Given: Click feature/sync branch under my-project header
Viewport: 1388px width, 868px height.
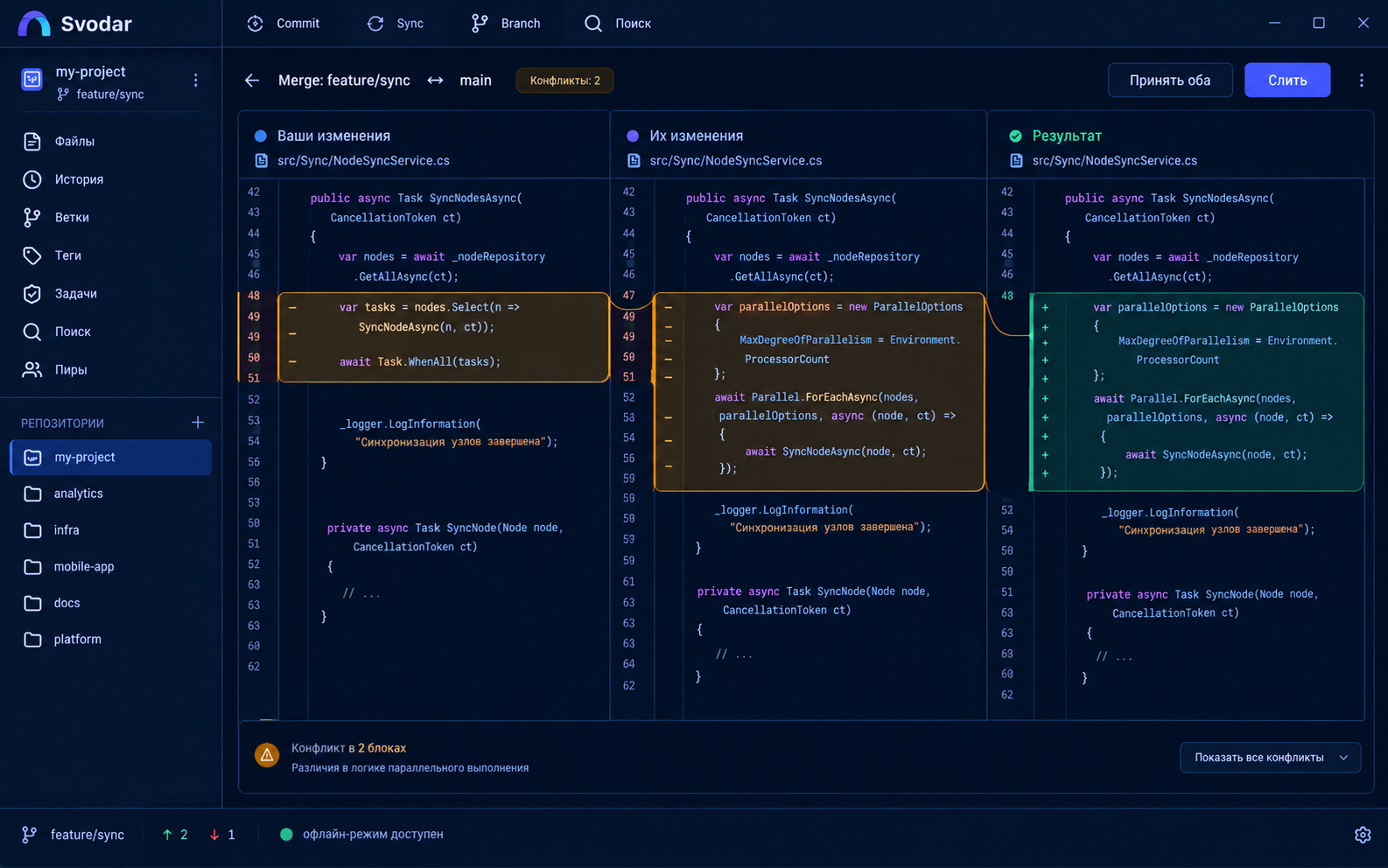Looking at the screenshot, I should click(x=101, y=94).
